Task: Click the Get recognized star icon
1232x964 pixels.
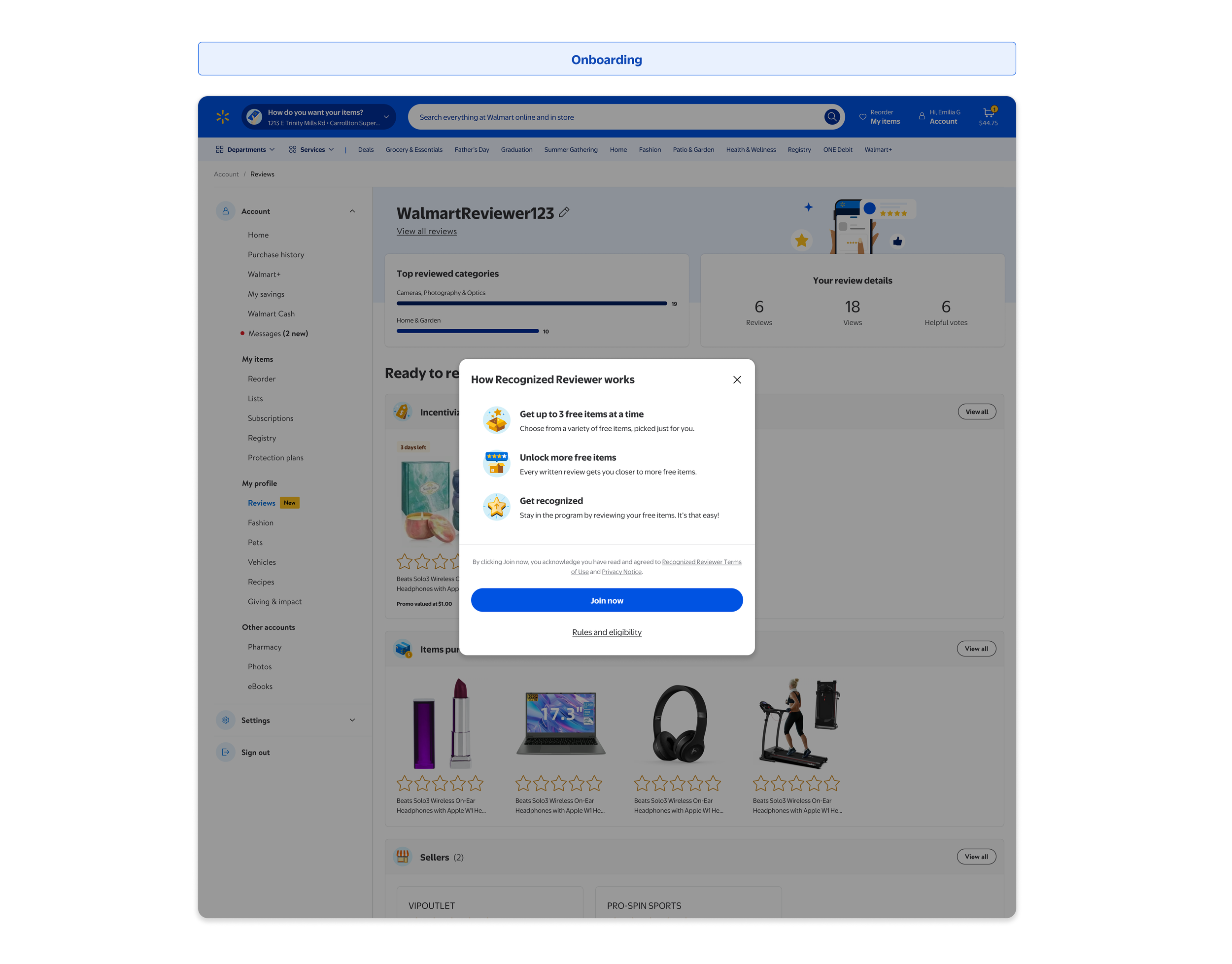Action: 497,507
